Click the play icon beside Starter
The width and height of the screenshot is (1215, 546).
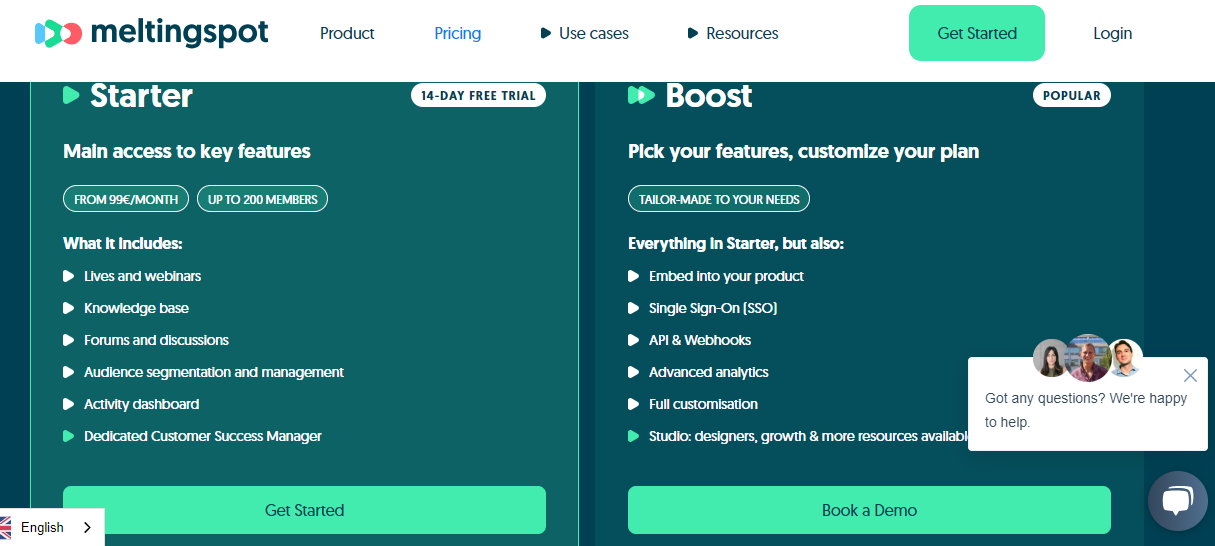click(x=71, y=95)
